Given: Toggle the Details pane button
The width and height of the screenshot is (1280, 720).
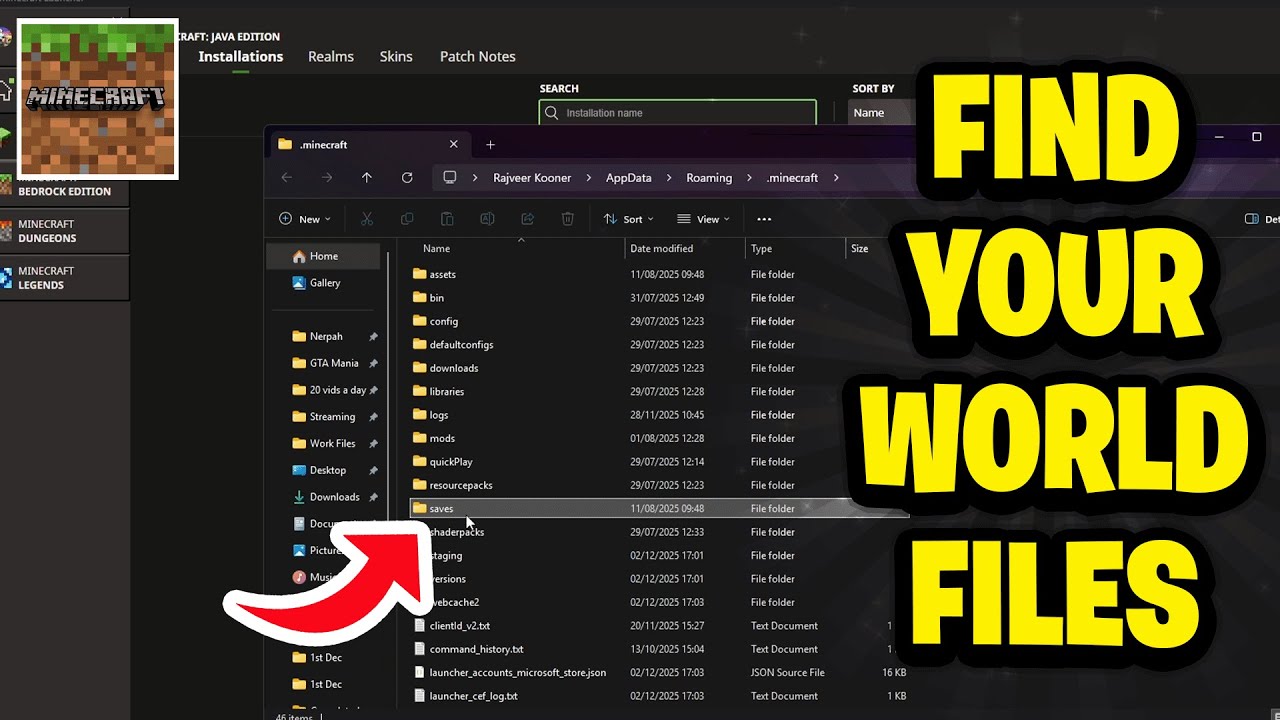Looking at the screenshot, I should click(x=1261, y=219).
